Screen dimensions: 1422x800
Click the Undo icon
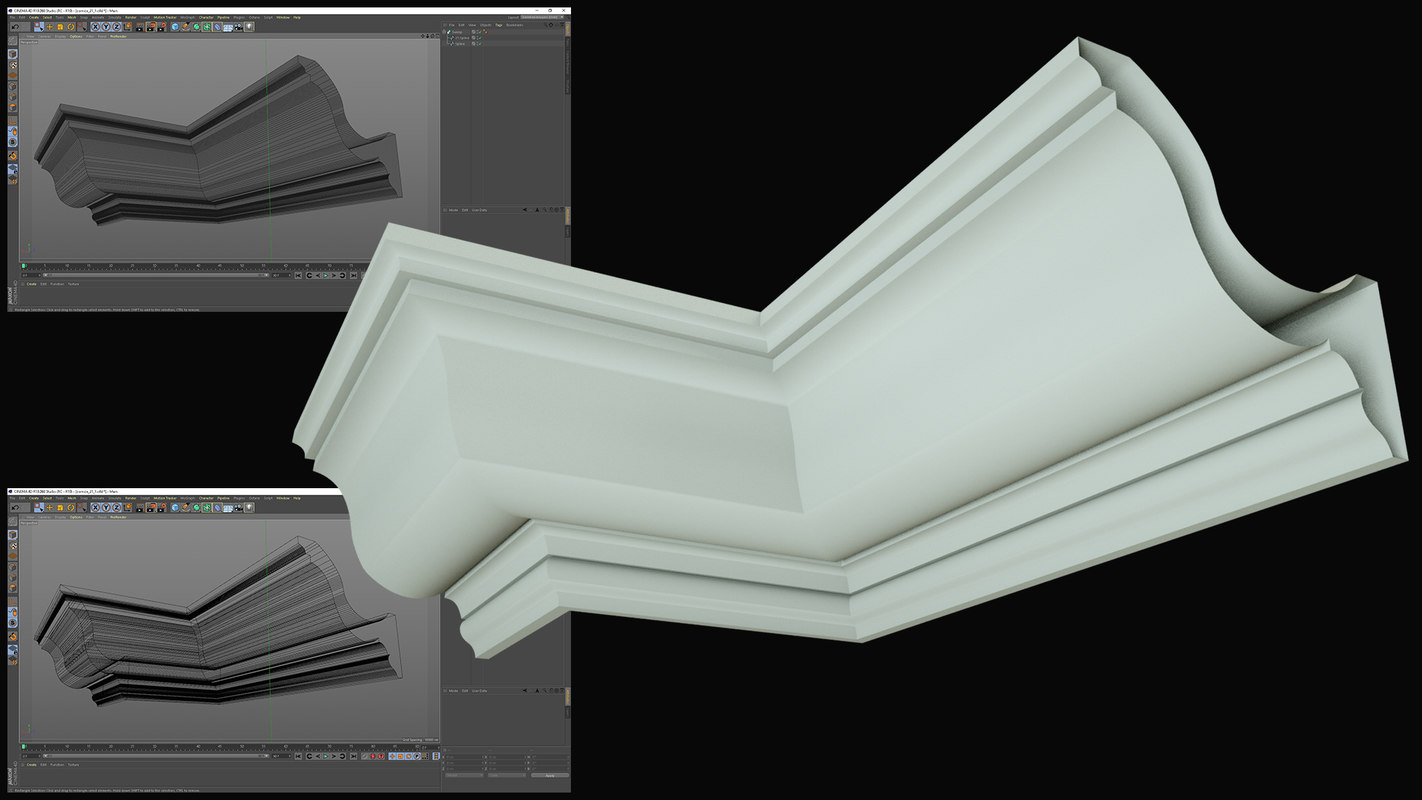(15, 28)
